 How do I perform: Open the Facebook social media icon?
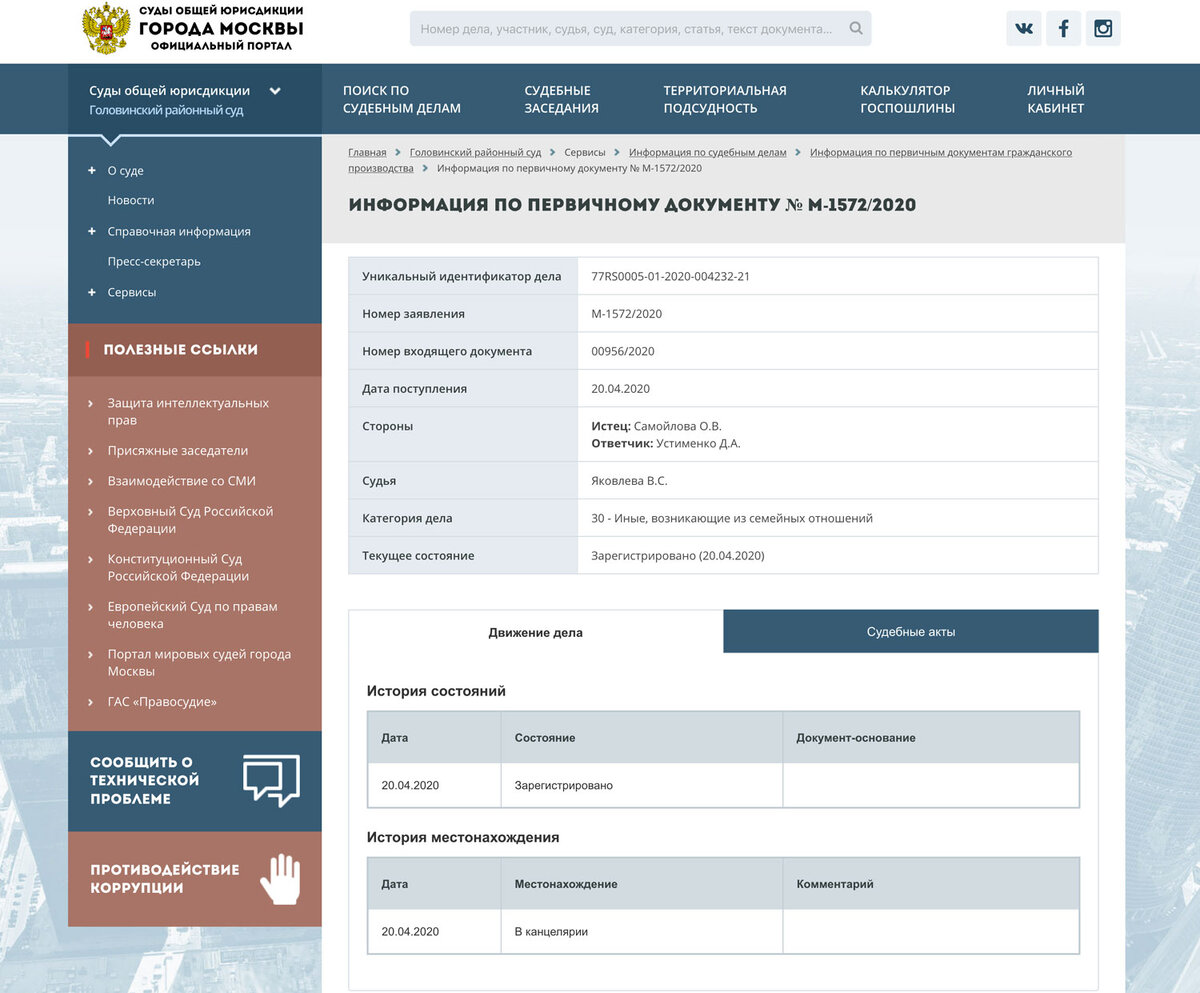[x=1064, y=28]
